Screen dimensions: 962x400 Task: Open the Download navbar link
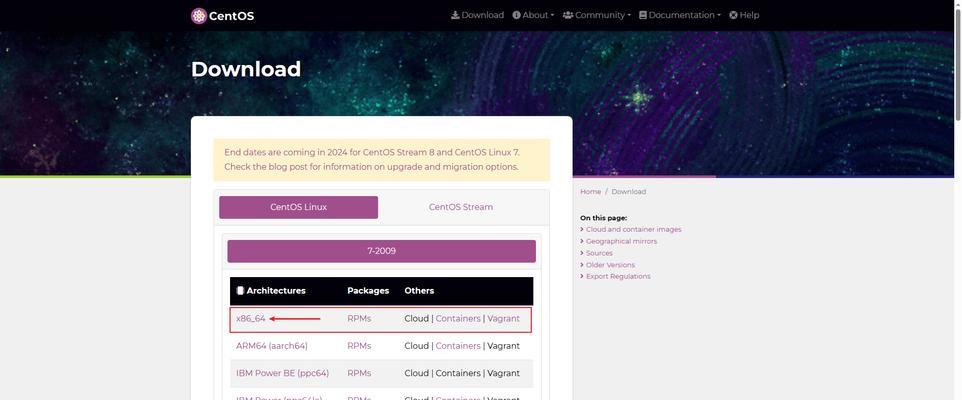pyautogui.click(x=477, y=15)
